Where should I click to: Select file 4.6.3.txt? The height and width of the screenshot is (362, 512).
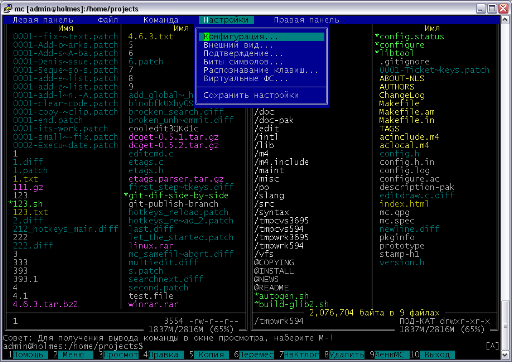coord(151,37)
